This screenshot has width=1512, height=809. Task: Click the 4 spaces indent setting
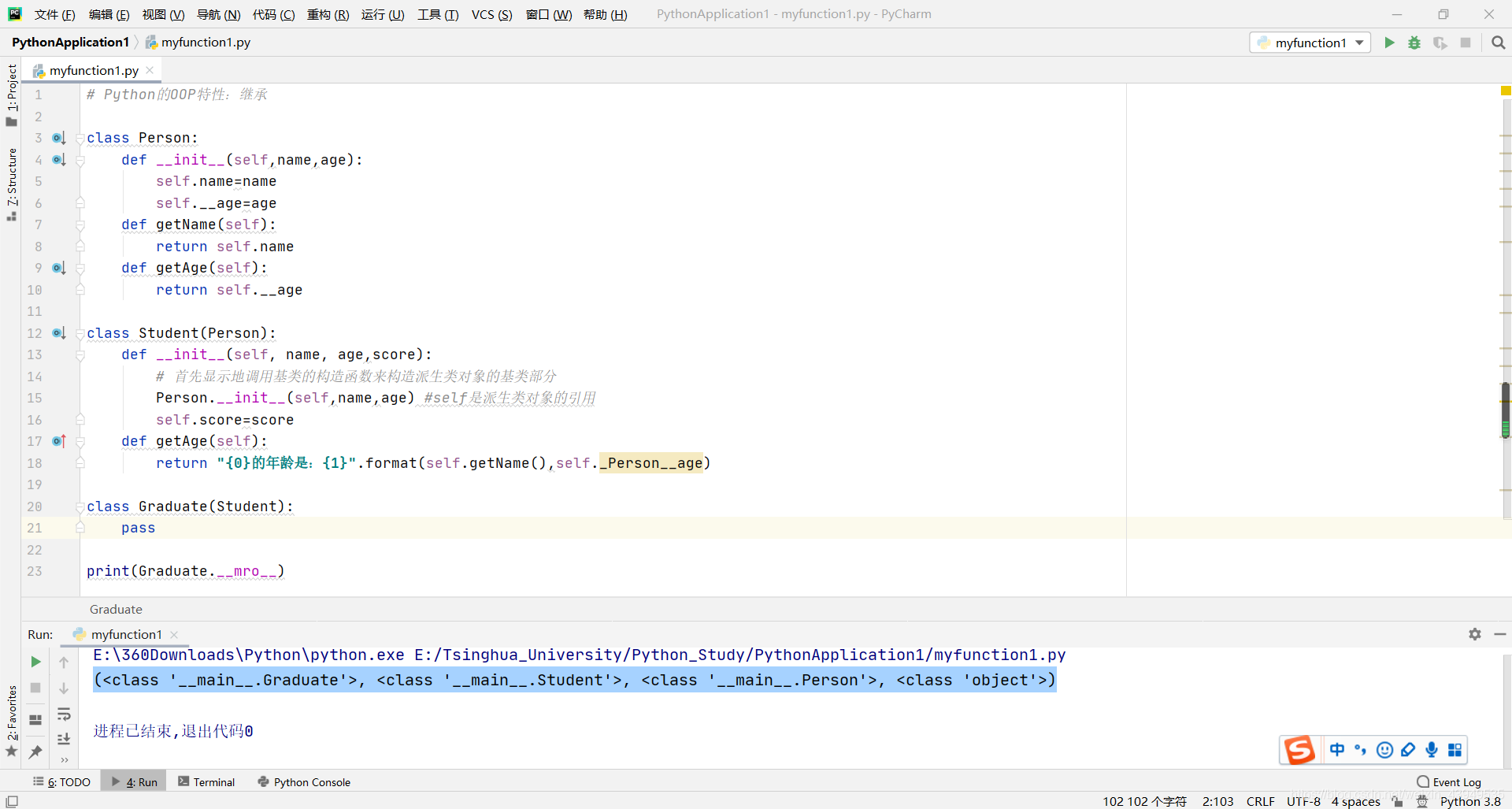coord(1355,801)
